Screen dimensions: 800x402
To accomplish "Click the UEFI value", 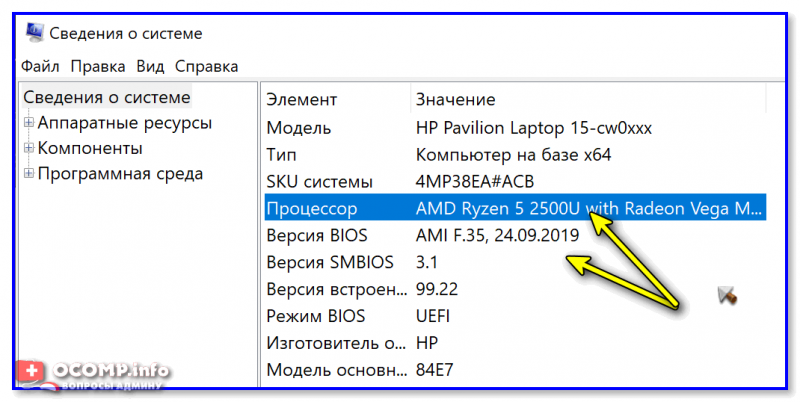I will (433, 316).
